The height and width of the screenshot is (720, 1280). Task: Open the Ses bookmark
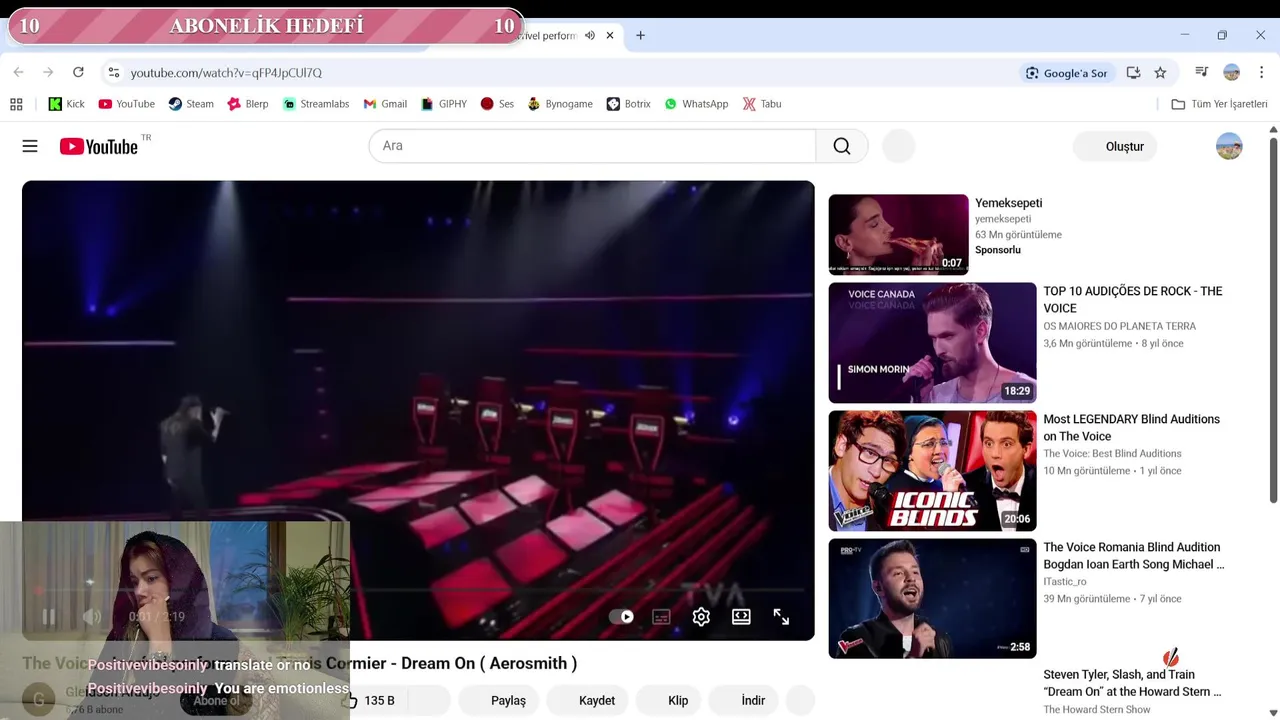point(497,104)
